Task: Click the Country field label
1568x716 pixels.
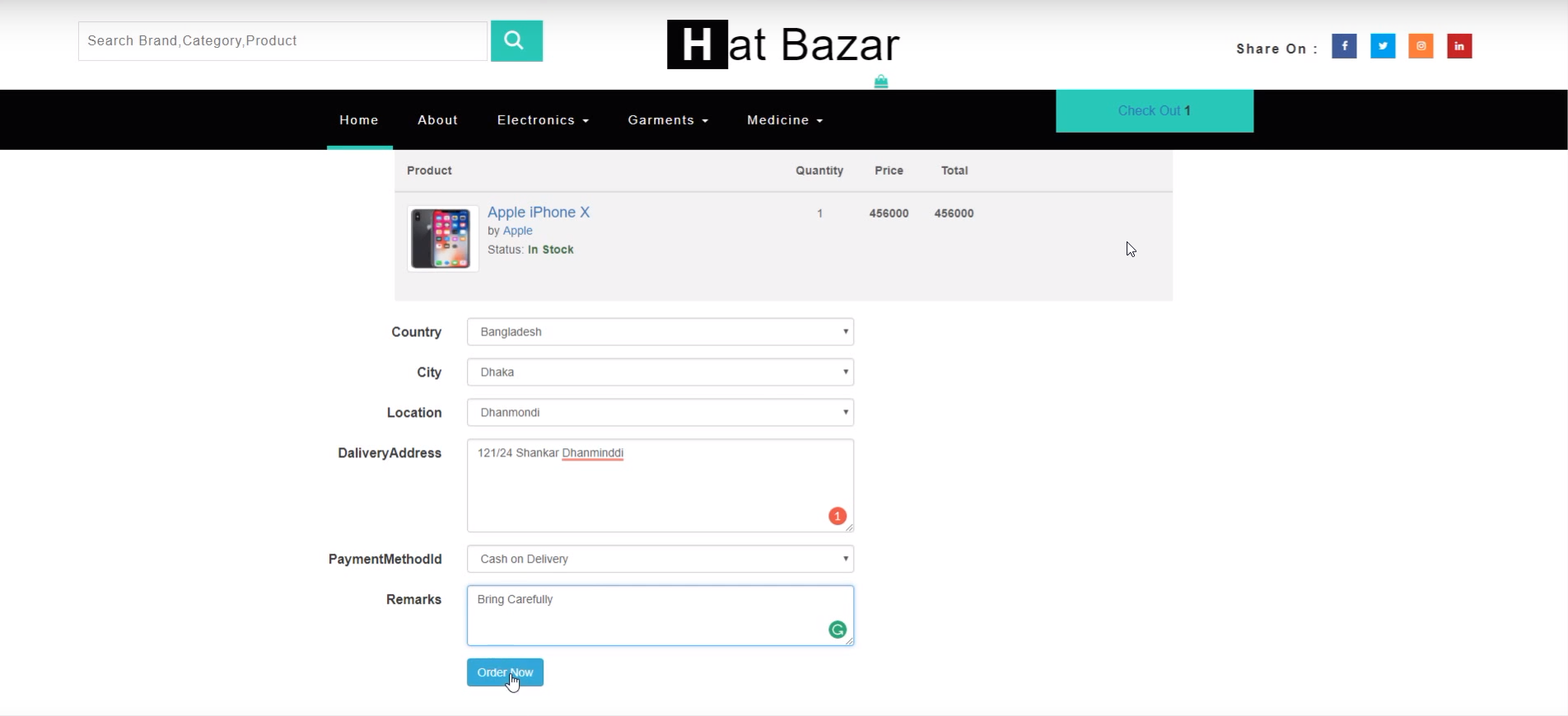Action: [416, 332]
